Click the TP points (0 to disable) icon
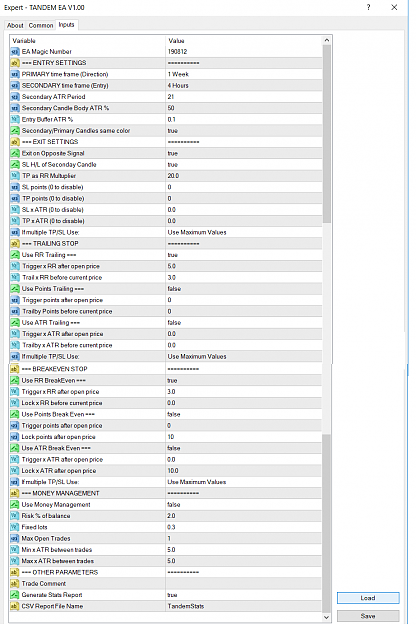 click(15, 199)
